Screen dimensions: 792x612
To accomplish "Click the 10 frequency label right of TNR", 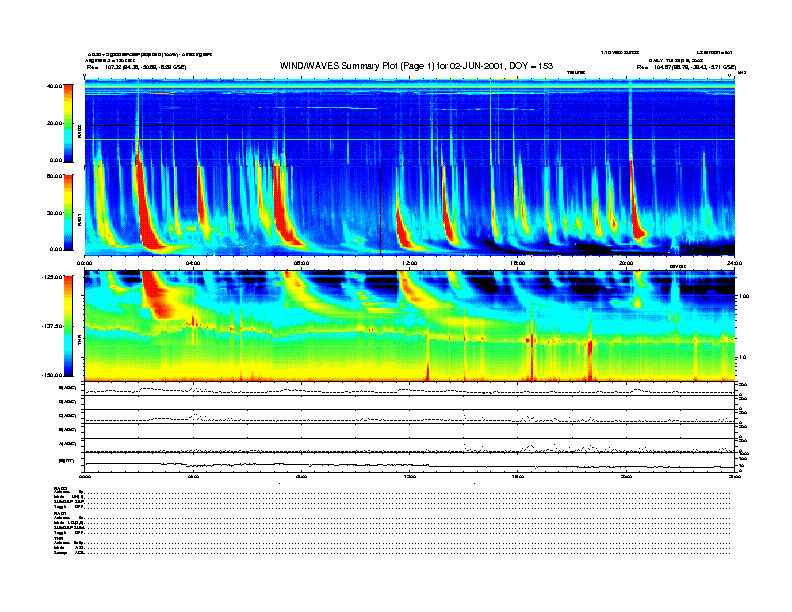I will click(742, 357).
